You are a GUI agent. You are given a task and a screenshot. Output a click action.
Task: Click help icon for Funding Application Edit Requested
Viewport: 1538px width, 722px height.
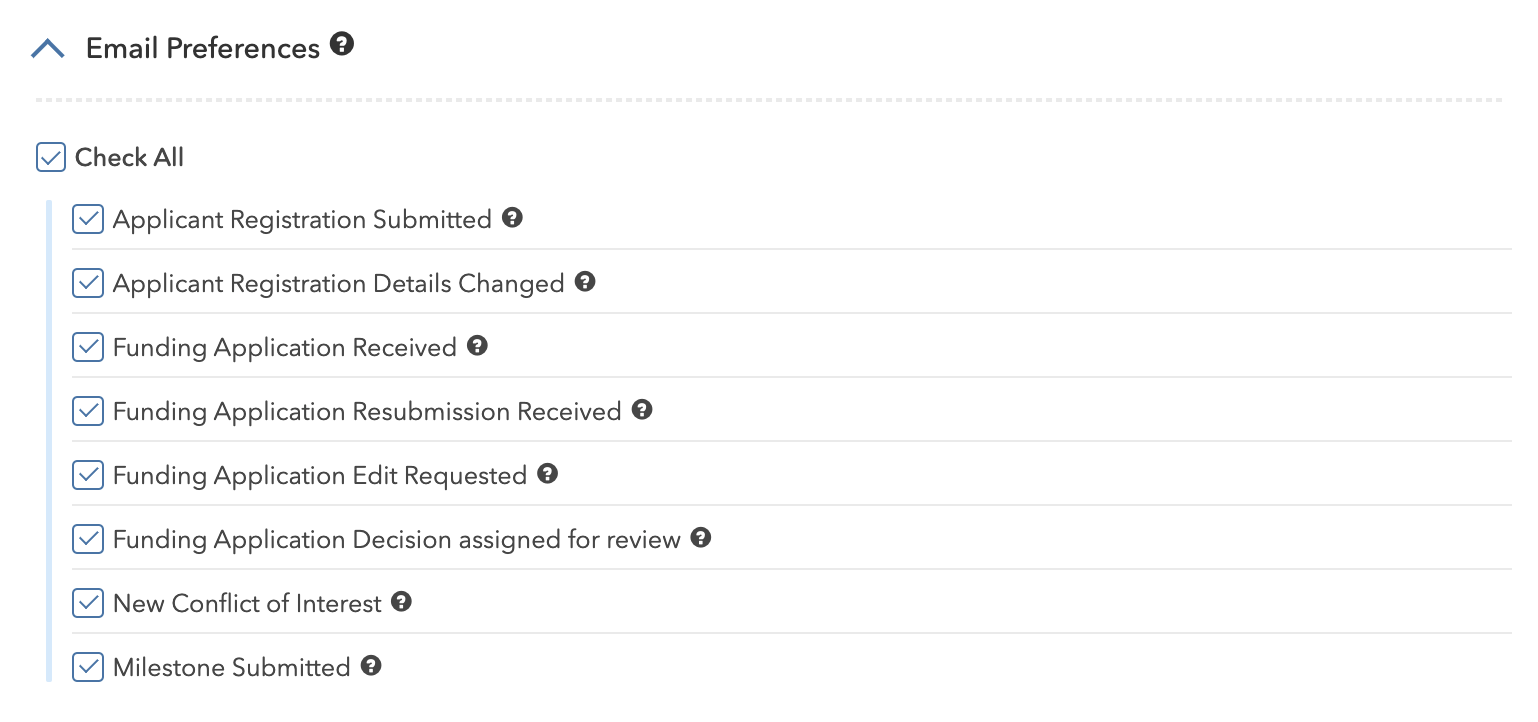(x=547, y=473)
